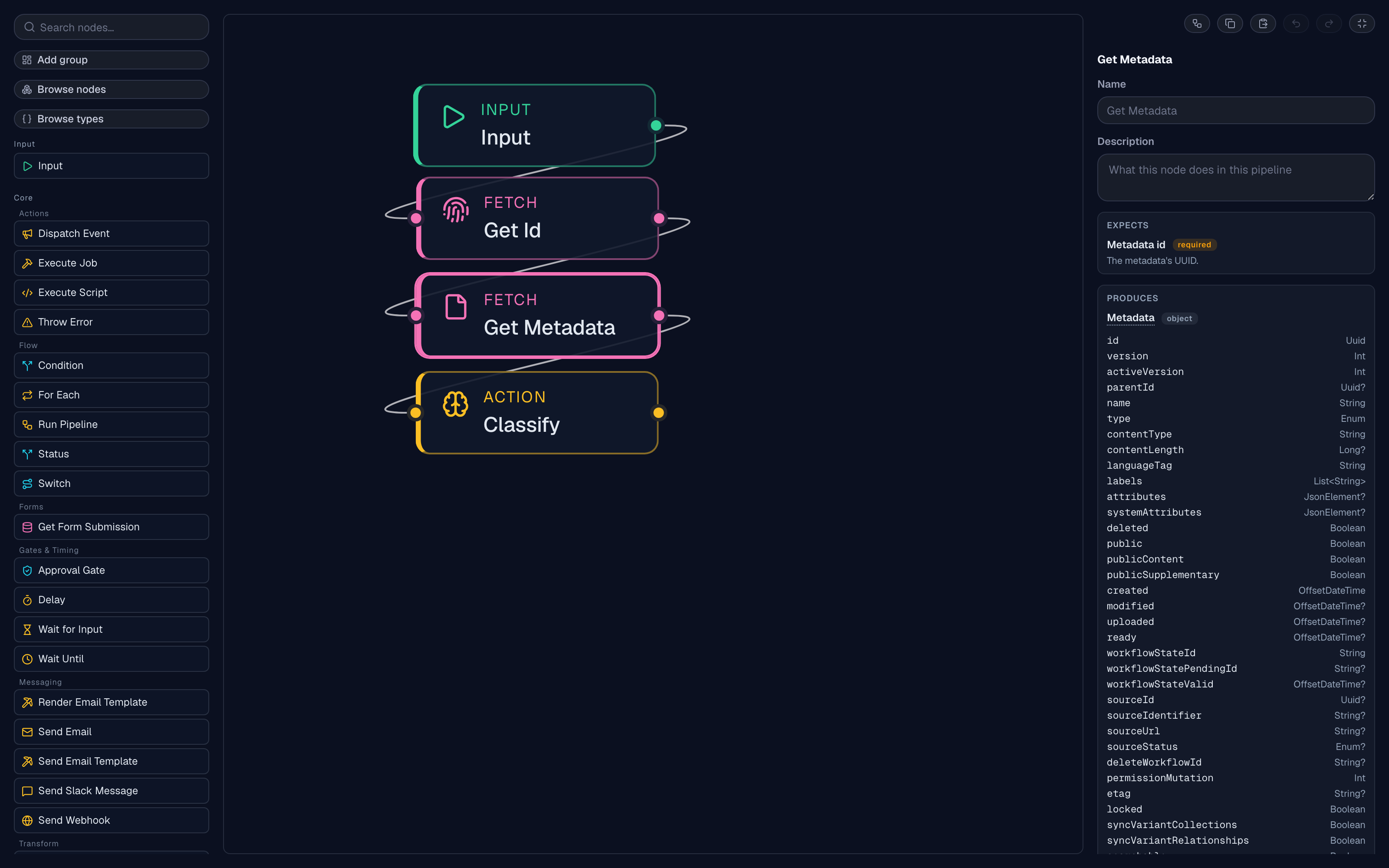Click the Description text area
Viewport: 1389px width, 868px height.
point(1236,178)
